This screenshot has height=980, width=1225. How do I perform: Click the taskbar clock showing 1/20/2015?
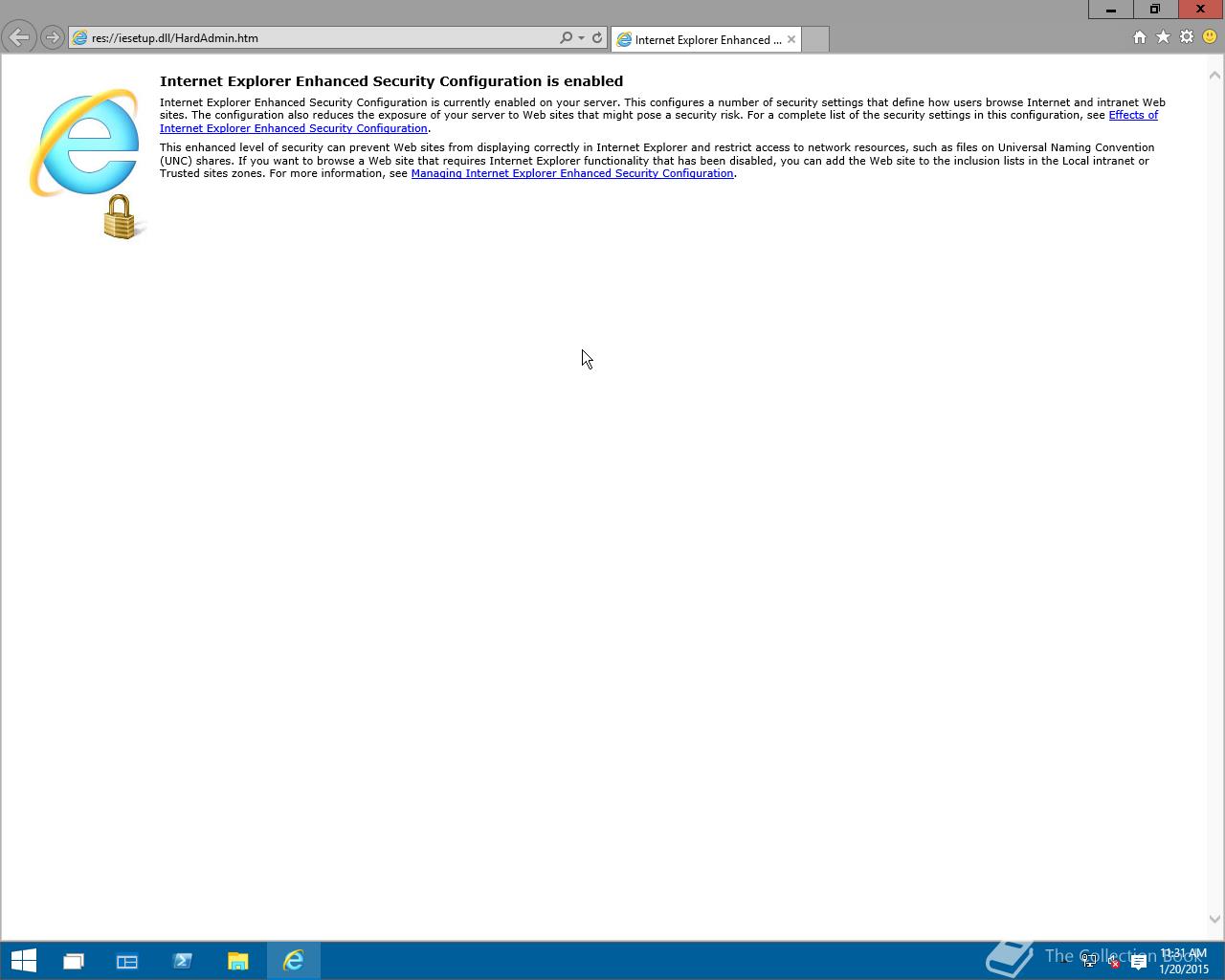pyautogui.click(x=1184, y=961)
